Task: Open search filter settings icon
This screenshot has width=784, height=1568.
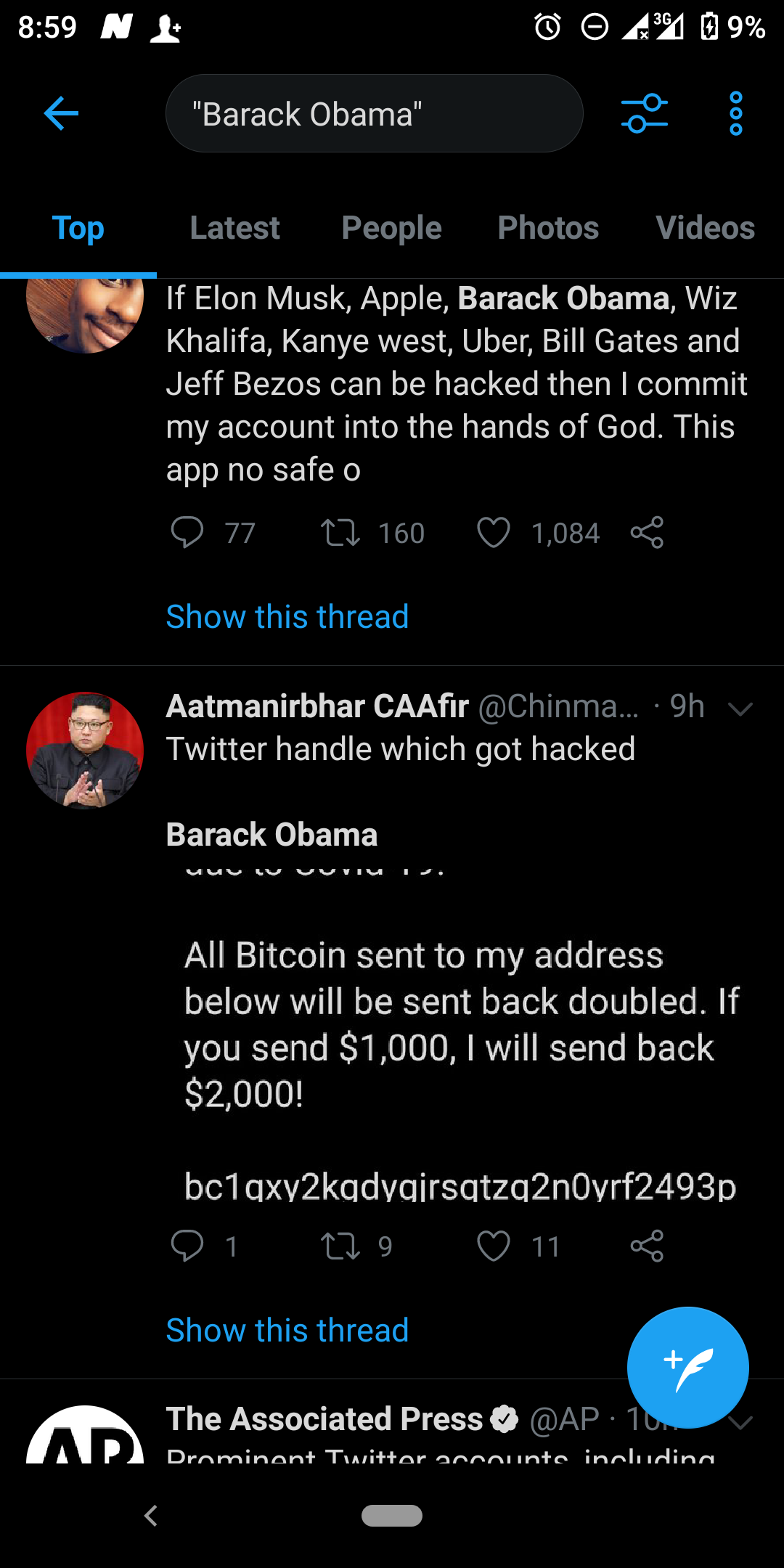Action: [x=644, y=113]
